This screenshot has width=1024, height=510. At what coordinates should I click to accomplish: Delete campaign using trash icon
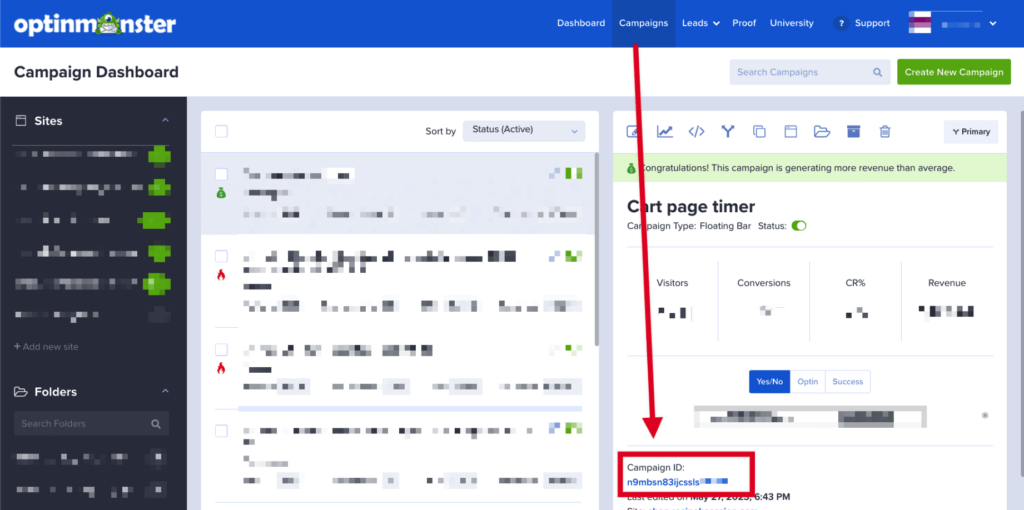coord(884,131)
